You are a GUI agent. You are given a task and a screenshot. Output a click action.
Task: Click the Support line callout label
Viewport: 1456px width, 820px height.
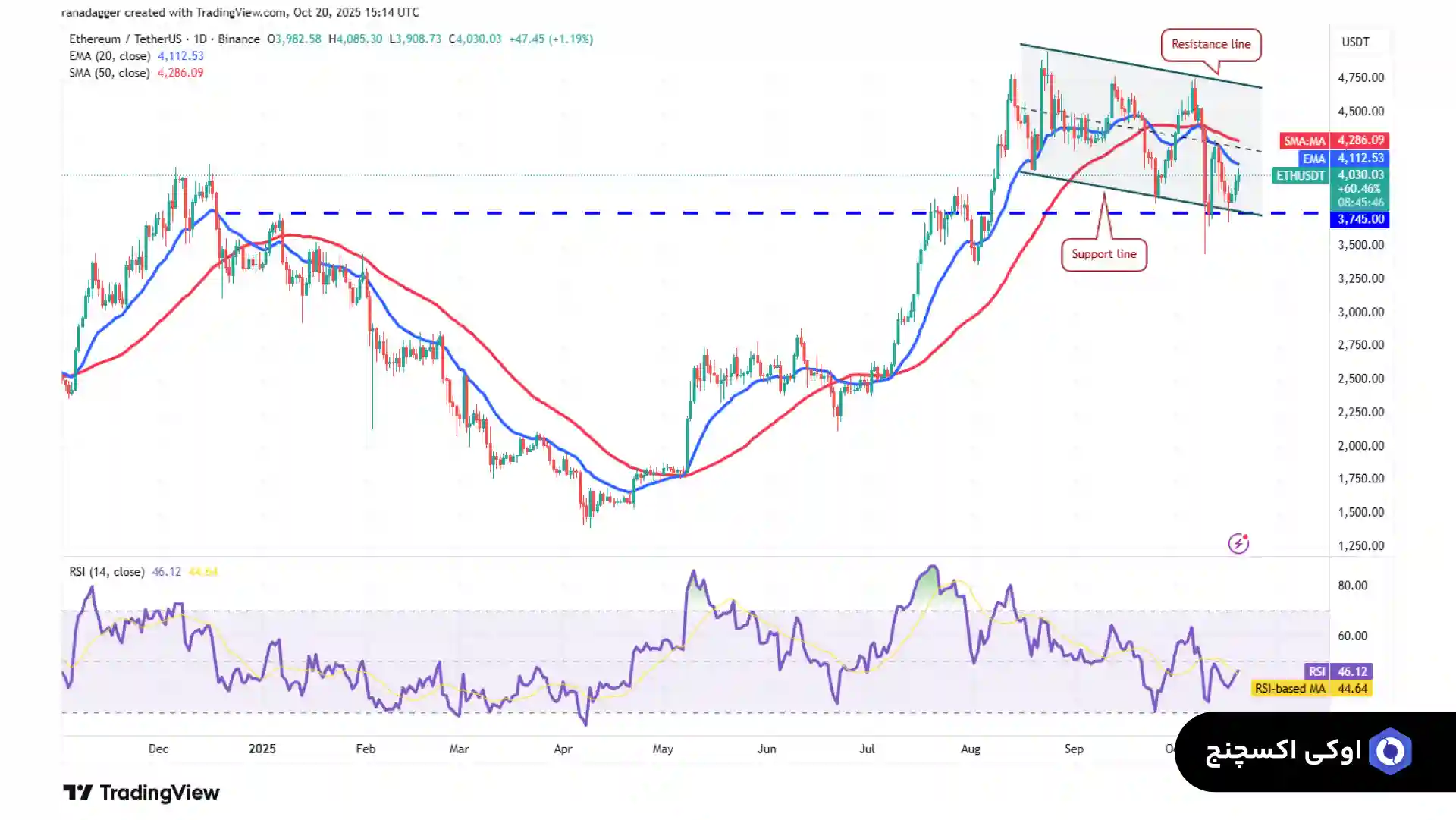pos(1103,254)
